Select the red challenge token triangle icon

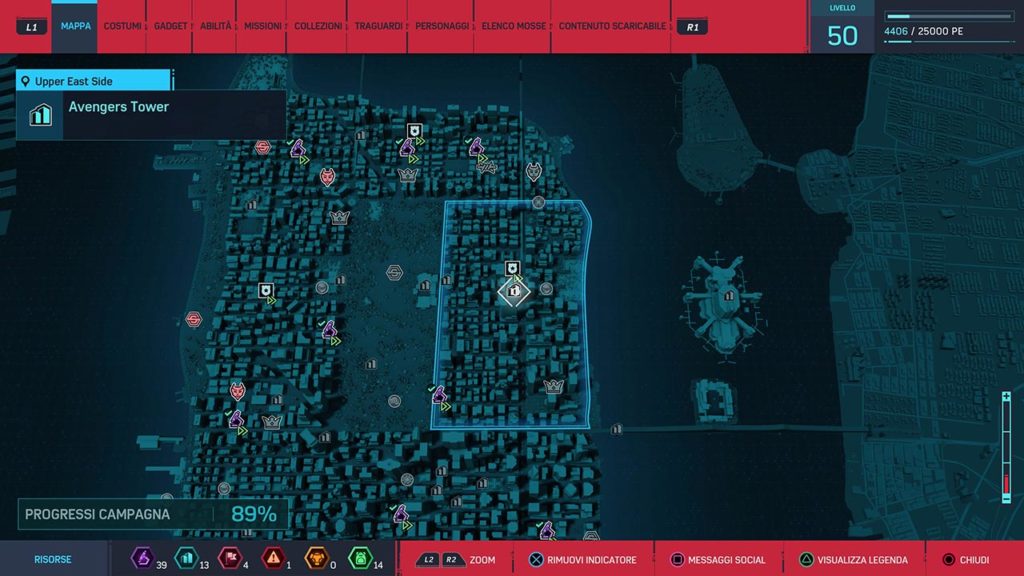tap(272, 559)
